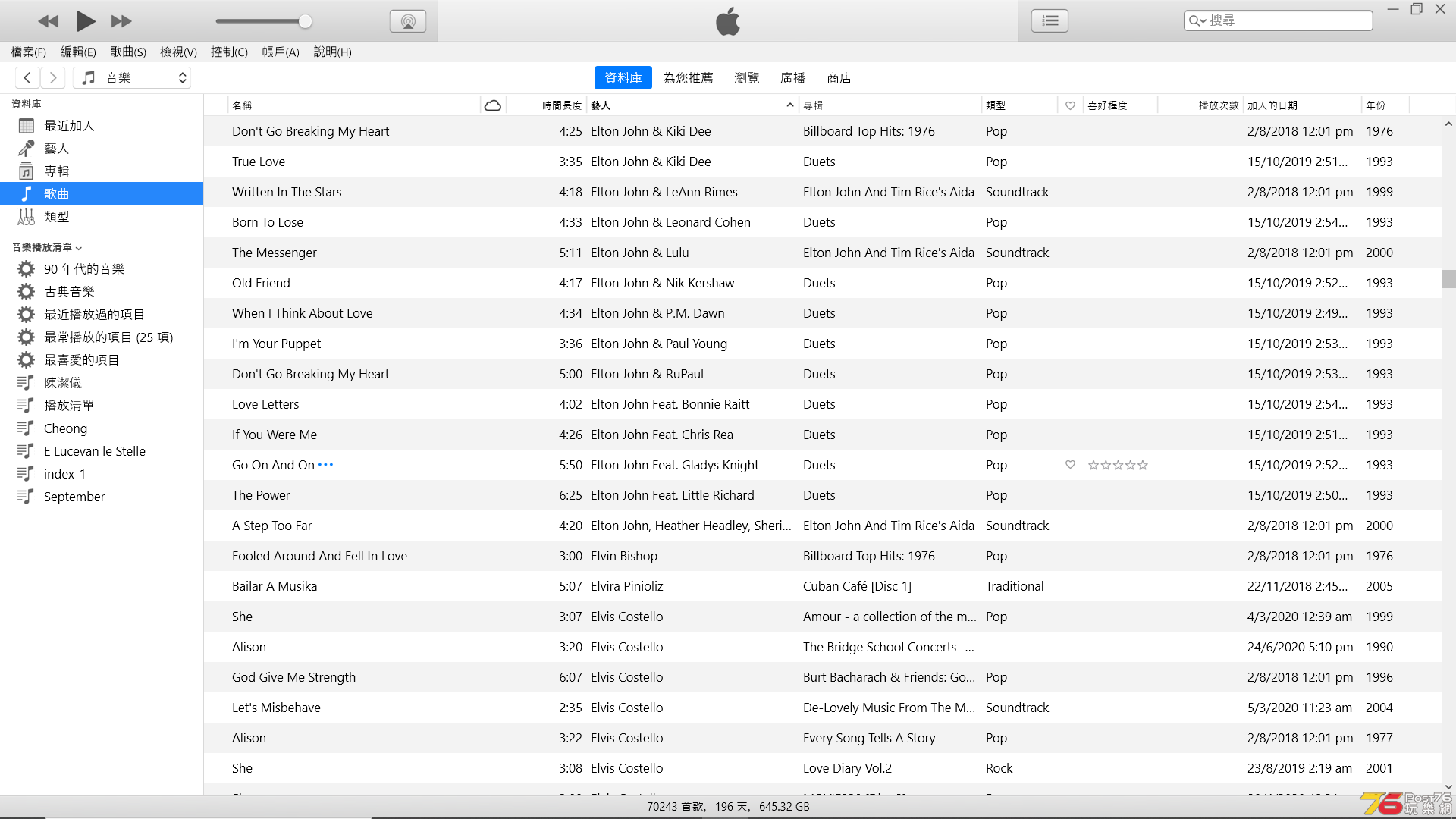Click the play button

86,21
